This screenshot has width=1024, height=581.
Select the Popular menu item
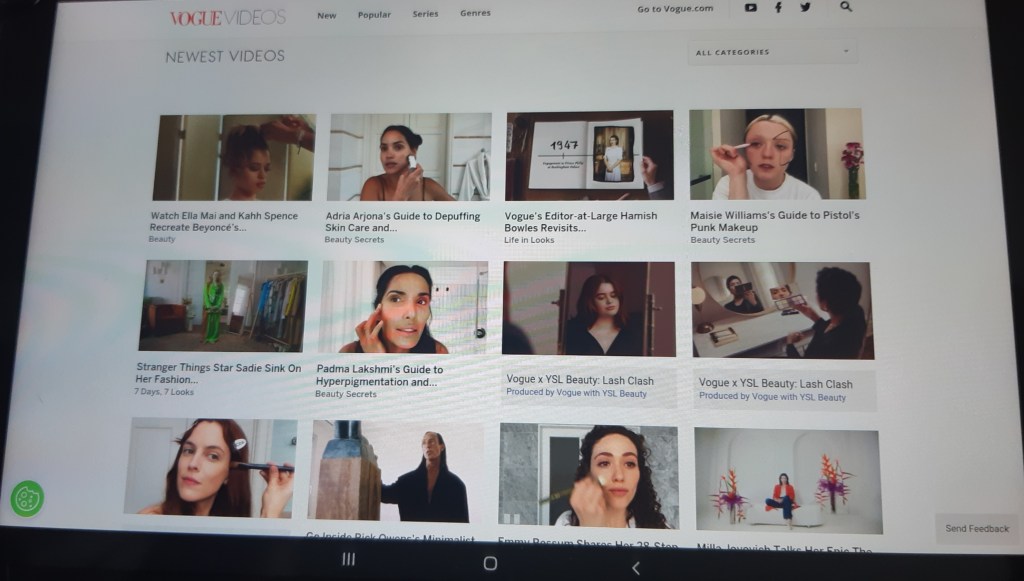[x=374, y=15]
